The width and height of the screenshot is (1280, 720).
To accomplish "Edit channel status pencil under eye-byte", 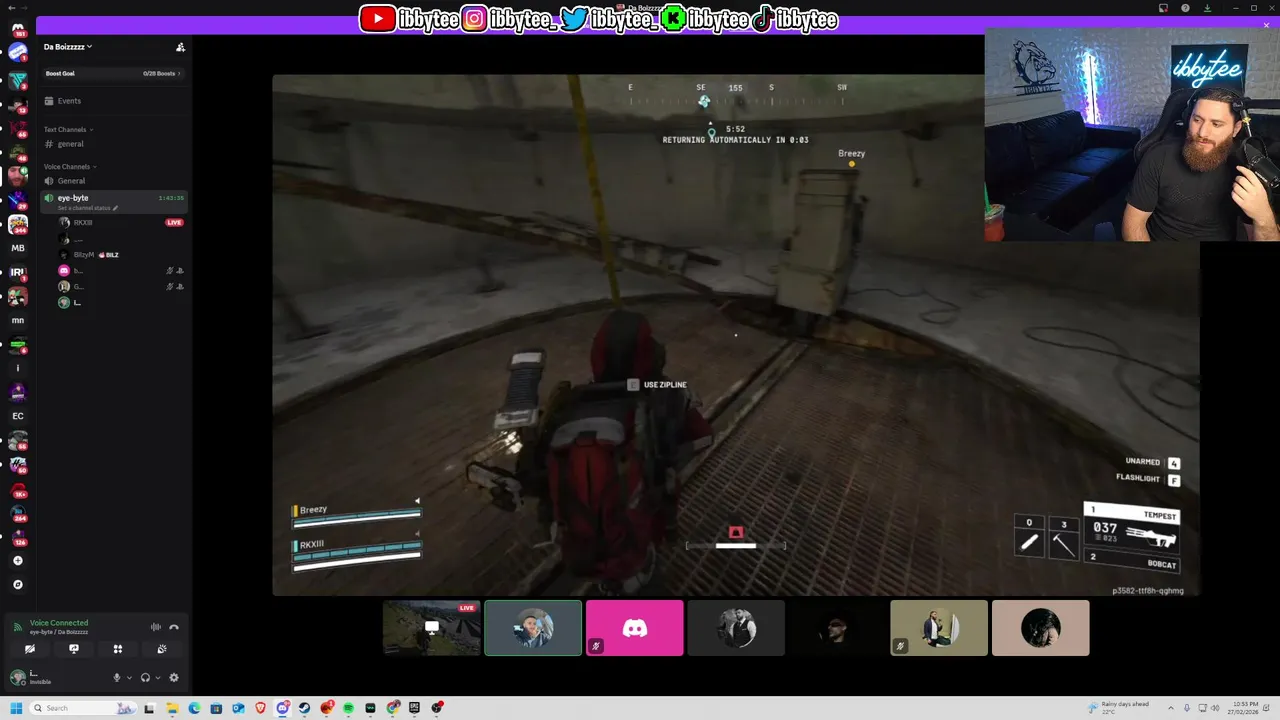I will 115,208.
